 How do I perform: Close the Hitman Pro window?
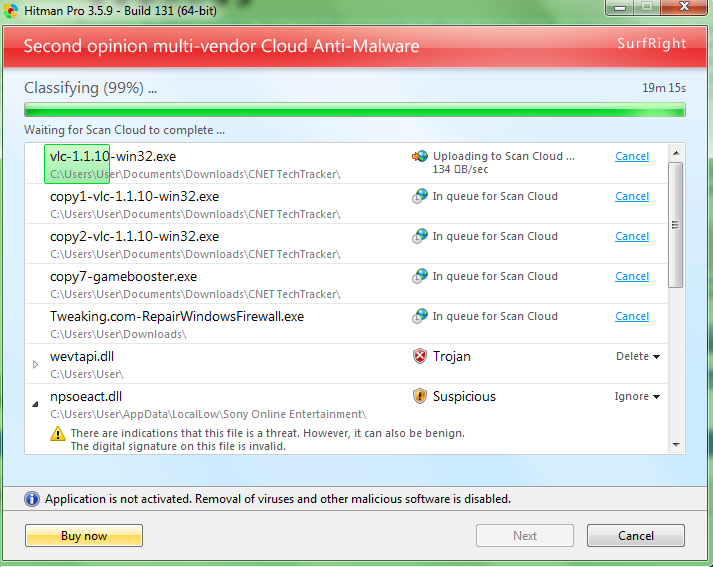click(684, 7)
